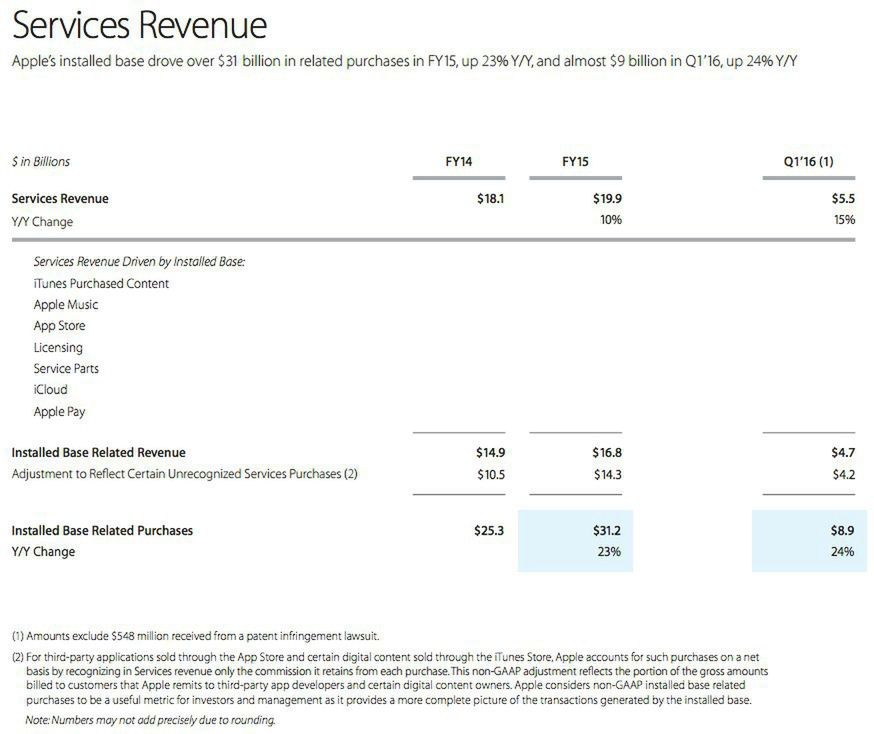
Task: Click the Installed Base Related Revenue label
Action: [98, 452]
